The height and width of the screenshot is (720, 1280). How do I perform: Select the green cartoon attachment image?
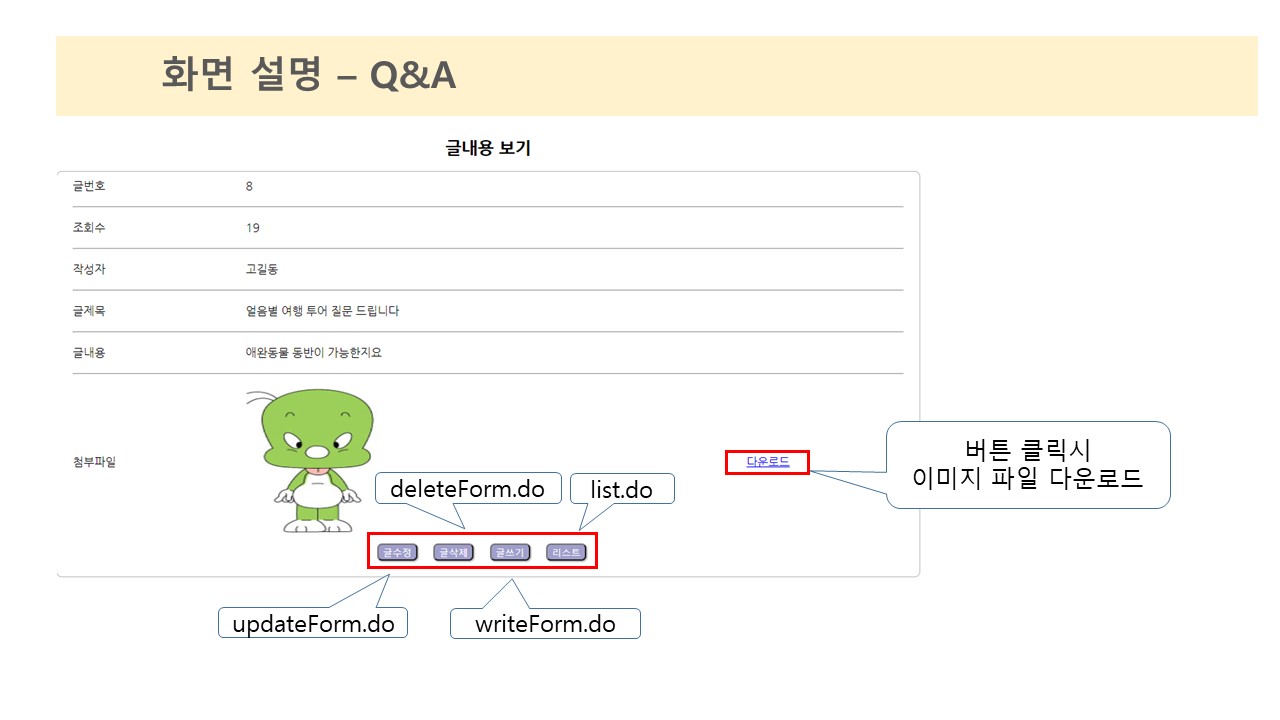(x=310, y=461)
